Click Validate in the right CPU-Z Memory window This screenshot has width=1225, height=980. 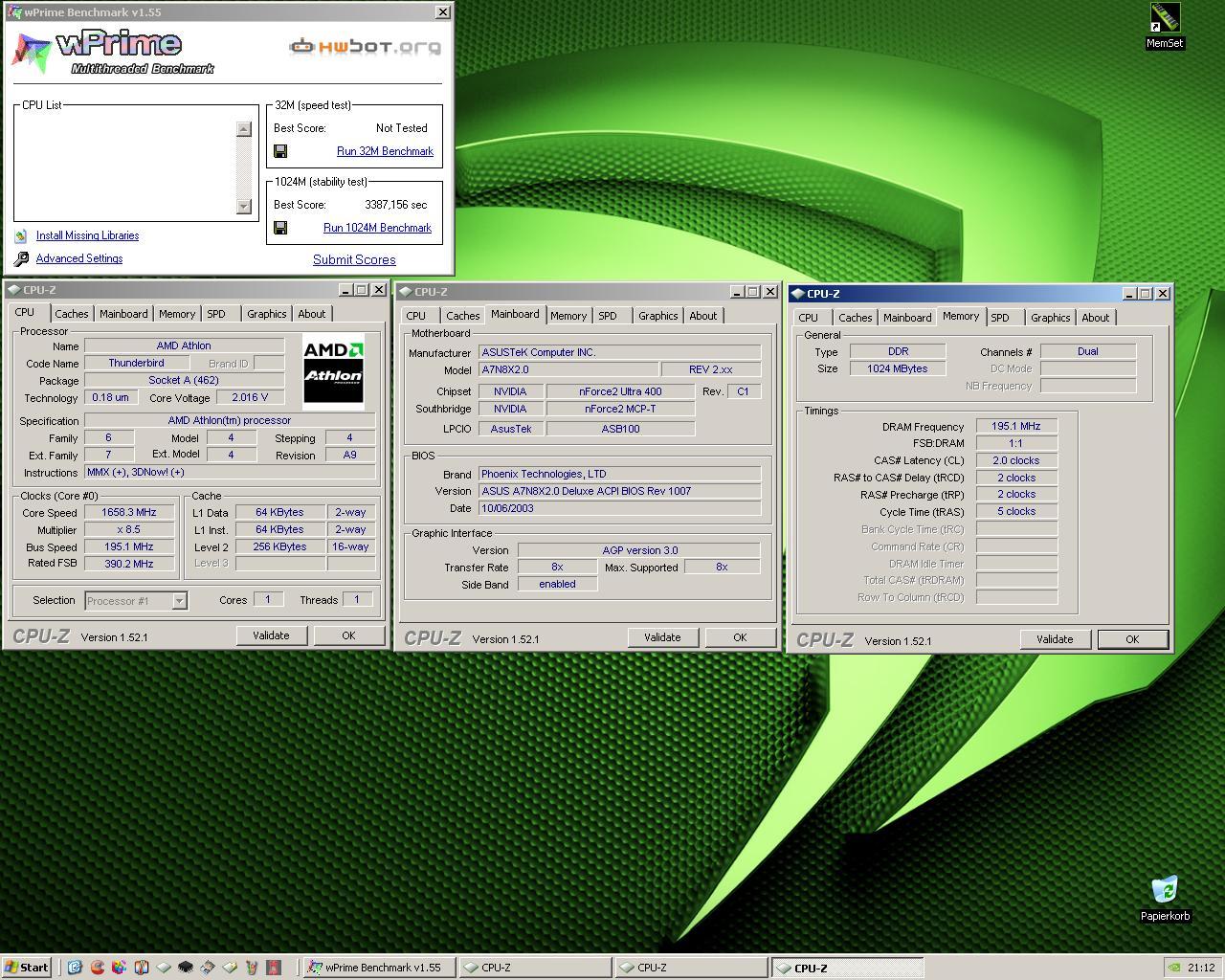click(x=1055, y=639)
